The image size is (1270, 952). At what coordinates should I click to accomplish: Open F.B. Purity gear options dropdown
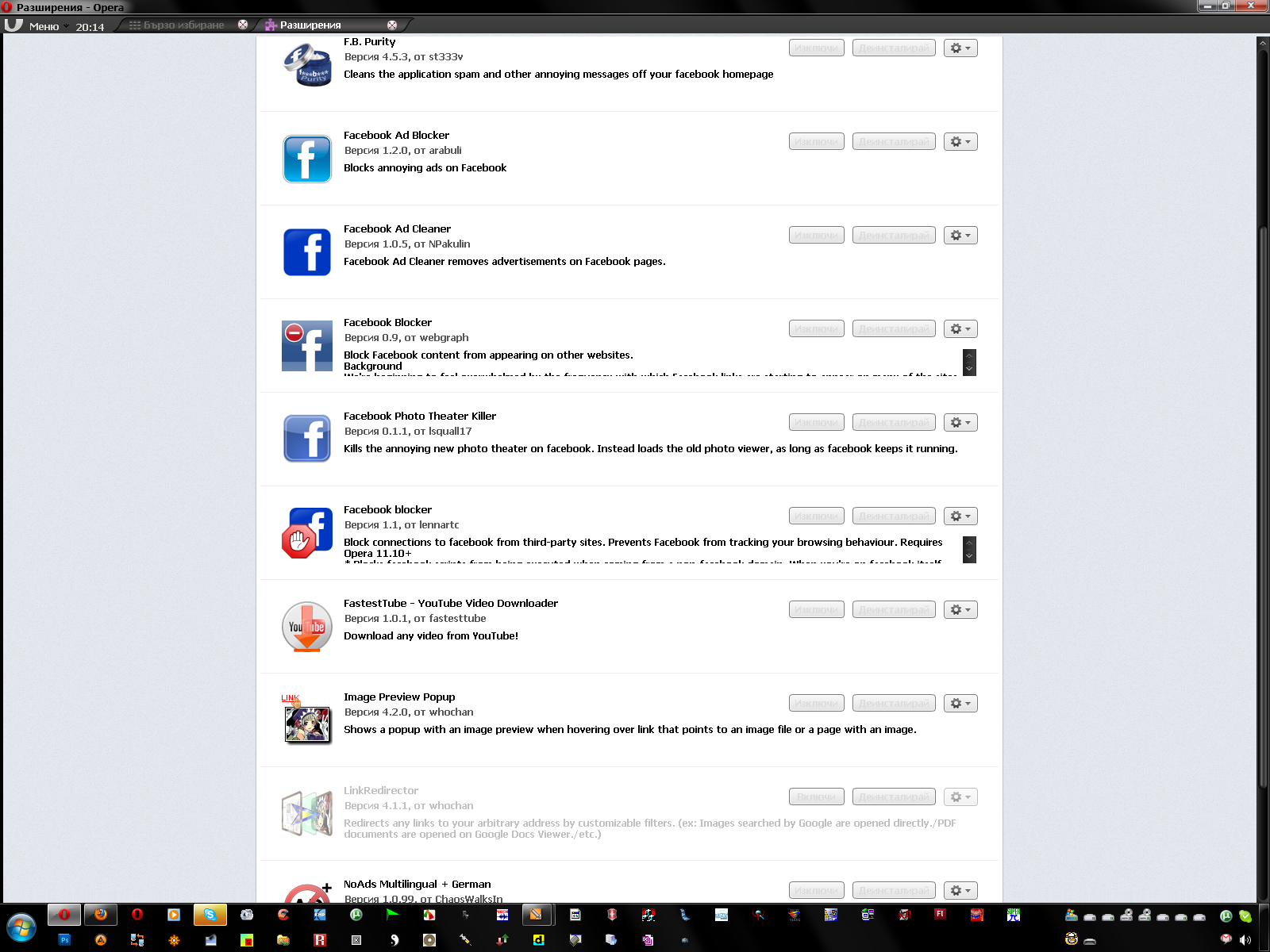tap(960, 48)
